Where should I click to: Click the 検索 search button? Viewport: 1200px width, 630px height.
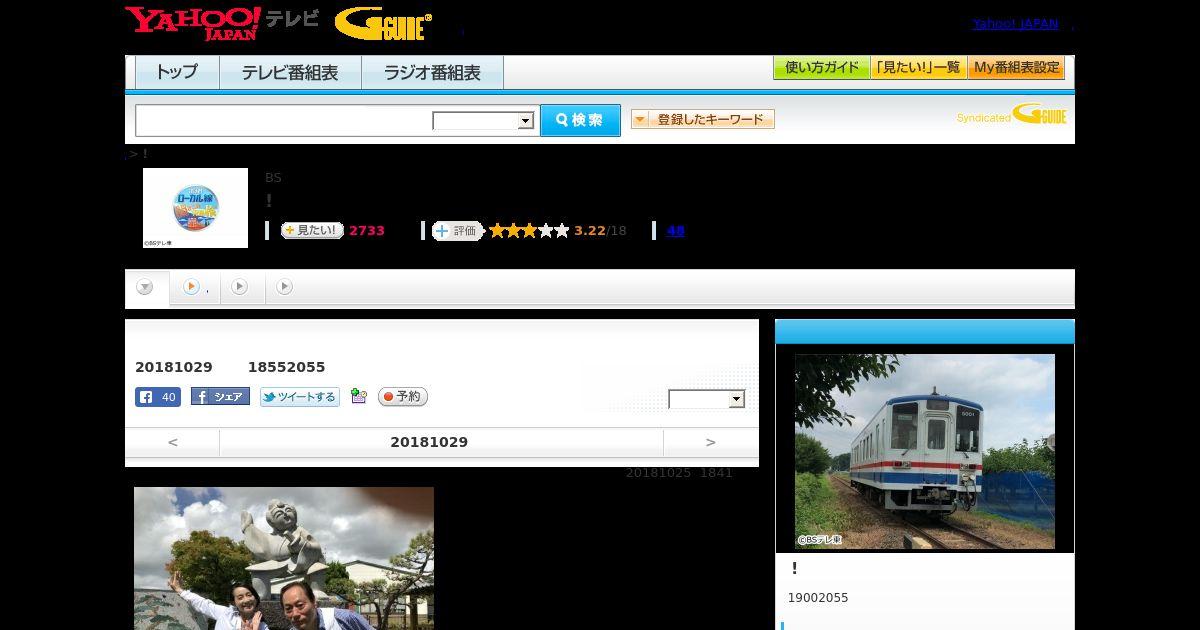tap(580, 120)
